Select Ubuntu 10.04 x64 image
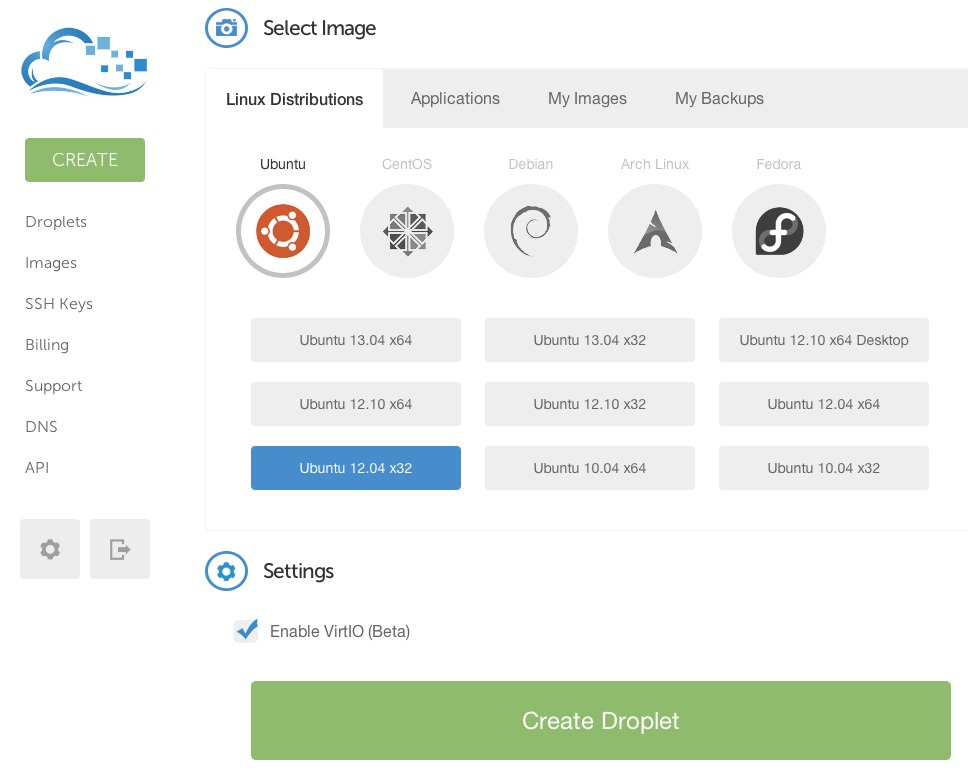968x770 pixels. [590, 468]
